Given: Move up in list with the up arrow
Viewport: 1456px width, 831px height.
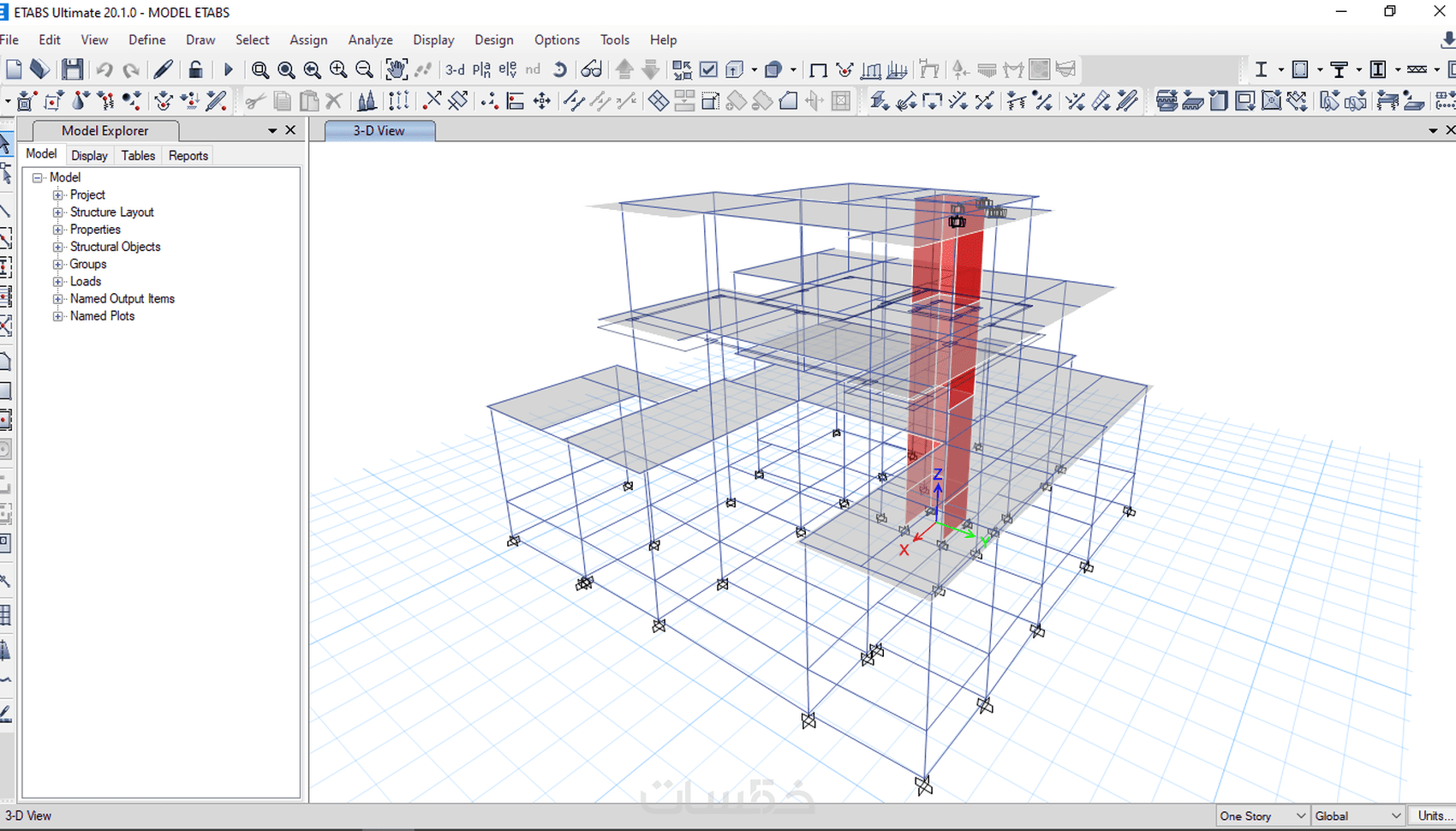Looking at the screenshot, I should point(624,69).
